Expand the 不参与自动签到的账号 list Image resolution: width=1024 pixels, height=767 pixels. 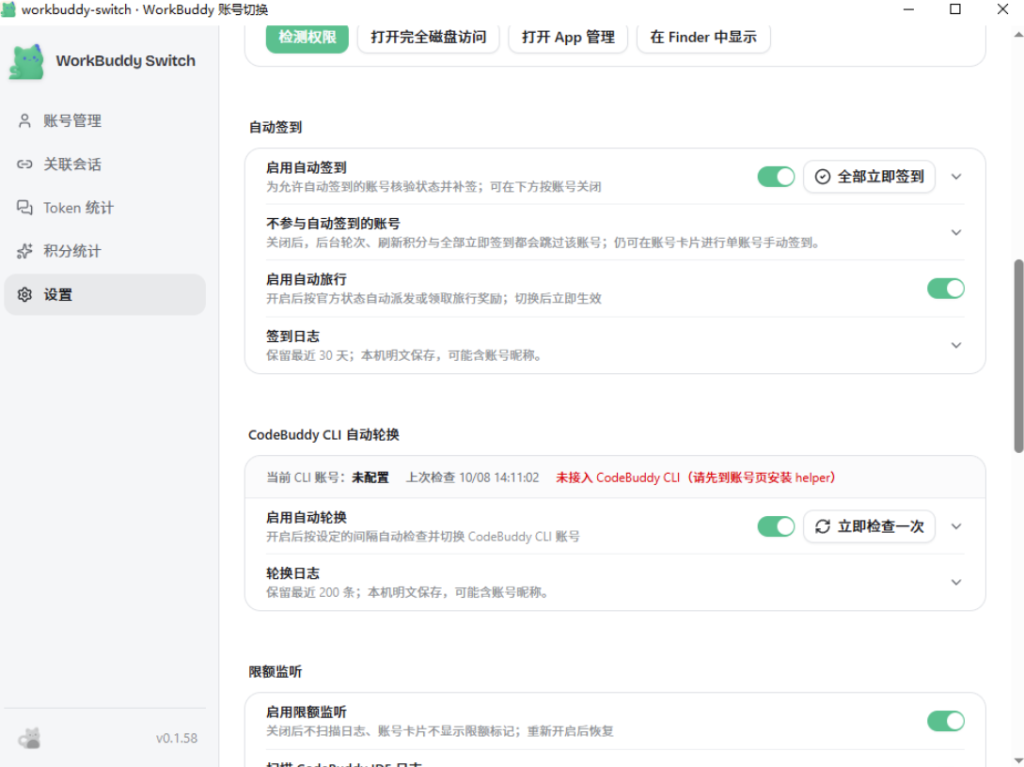point(956,233)
